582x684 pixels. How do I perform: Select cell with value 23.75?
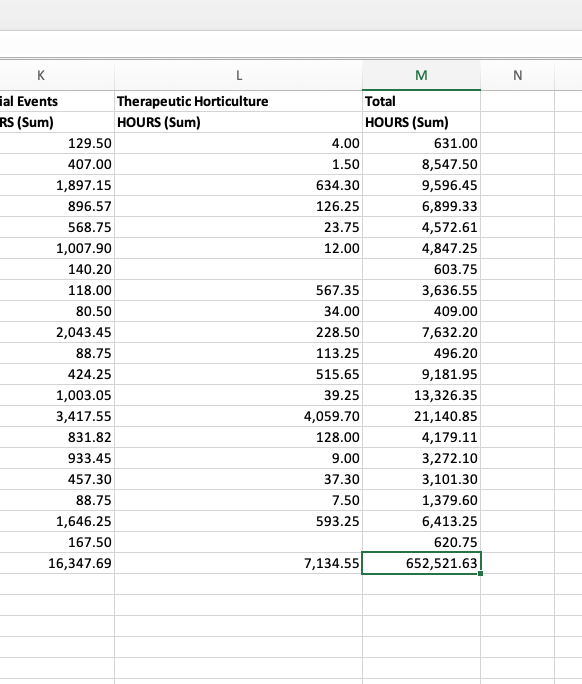(x=239, y=227)
